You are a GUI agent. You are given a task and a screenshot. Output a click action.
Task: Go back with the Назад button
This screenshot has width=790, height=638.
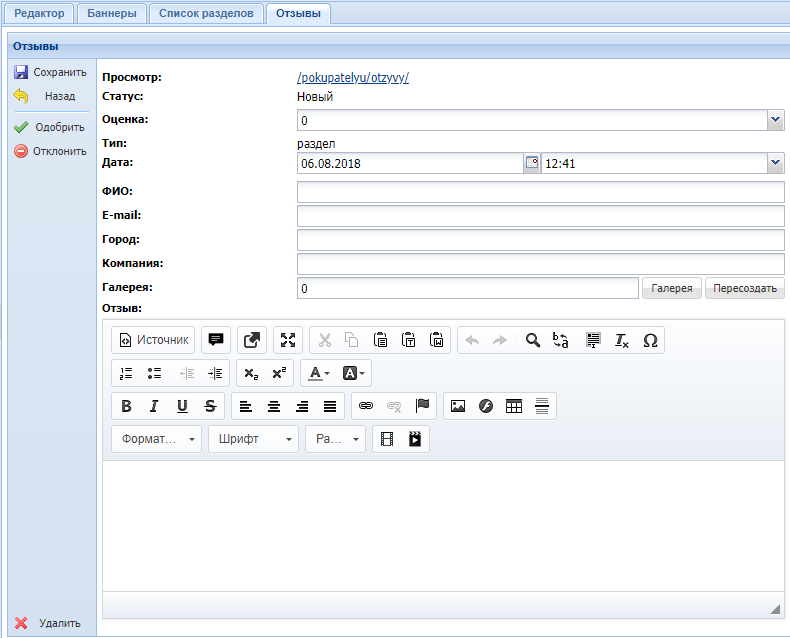pyautogui.click(x=50, y=96)
